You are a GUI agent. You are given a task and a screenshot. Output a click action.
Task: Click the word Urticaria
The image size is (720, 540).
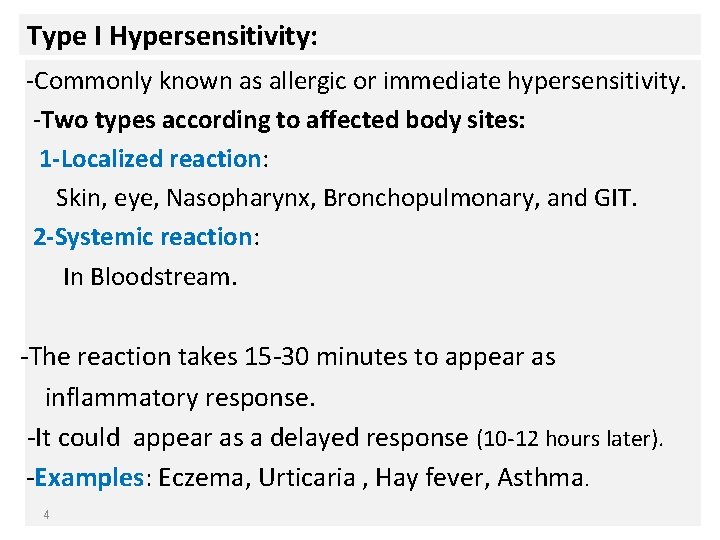coord(307,478)
